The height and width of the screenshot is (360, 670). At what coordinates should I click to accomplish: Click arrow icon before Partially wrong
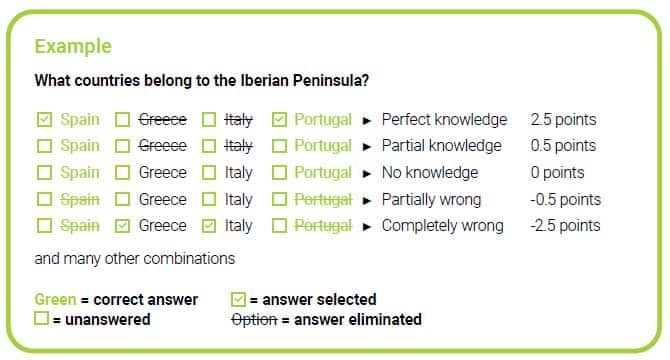click(366, 200)
